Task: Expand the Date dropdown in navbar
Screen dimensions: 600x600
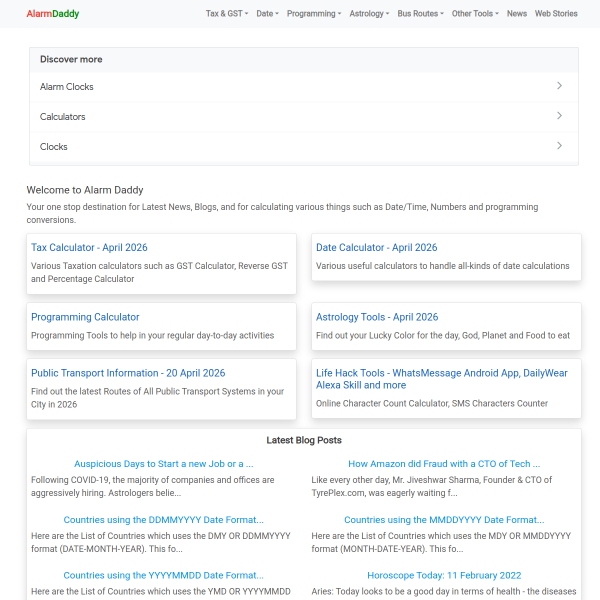Action: click(x=267, y=14)
